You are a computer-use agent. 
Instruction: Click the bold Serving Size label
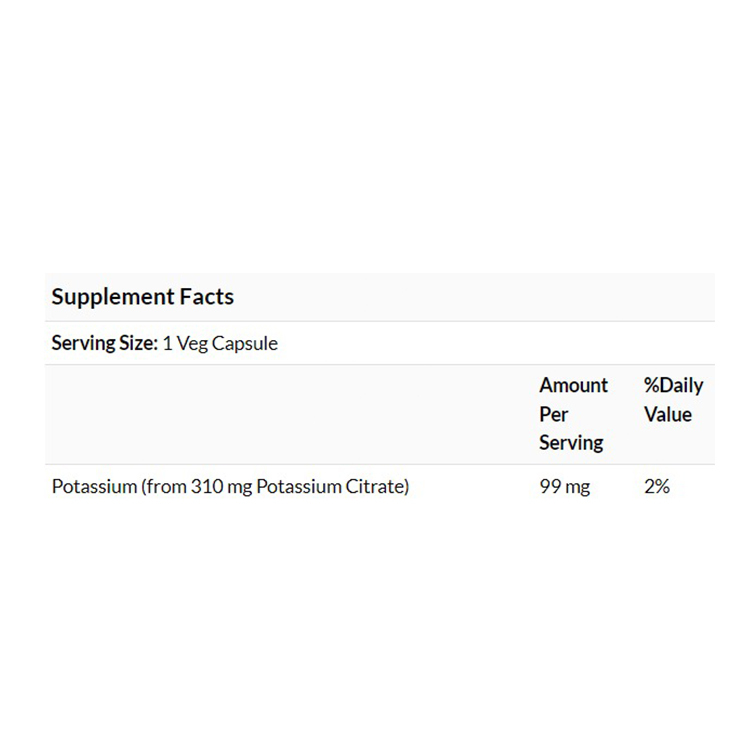click(x=104, y=343)
